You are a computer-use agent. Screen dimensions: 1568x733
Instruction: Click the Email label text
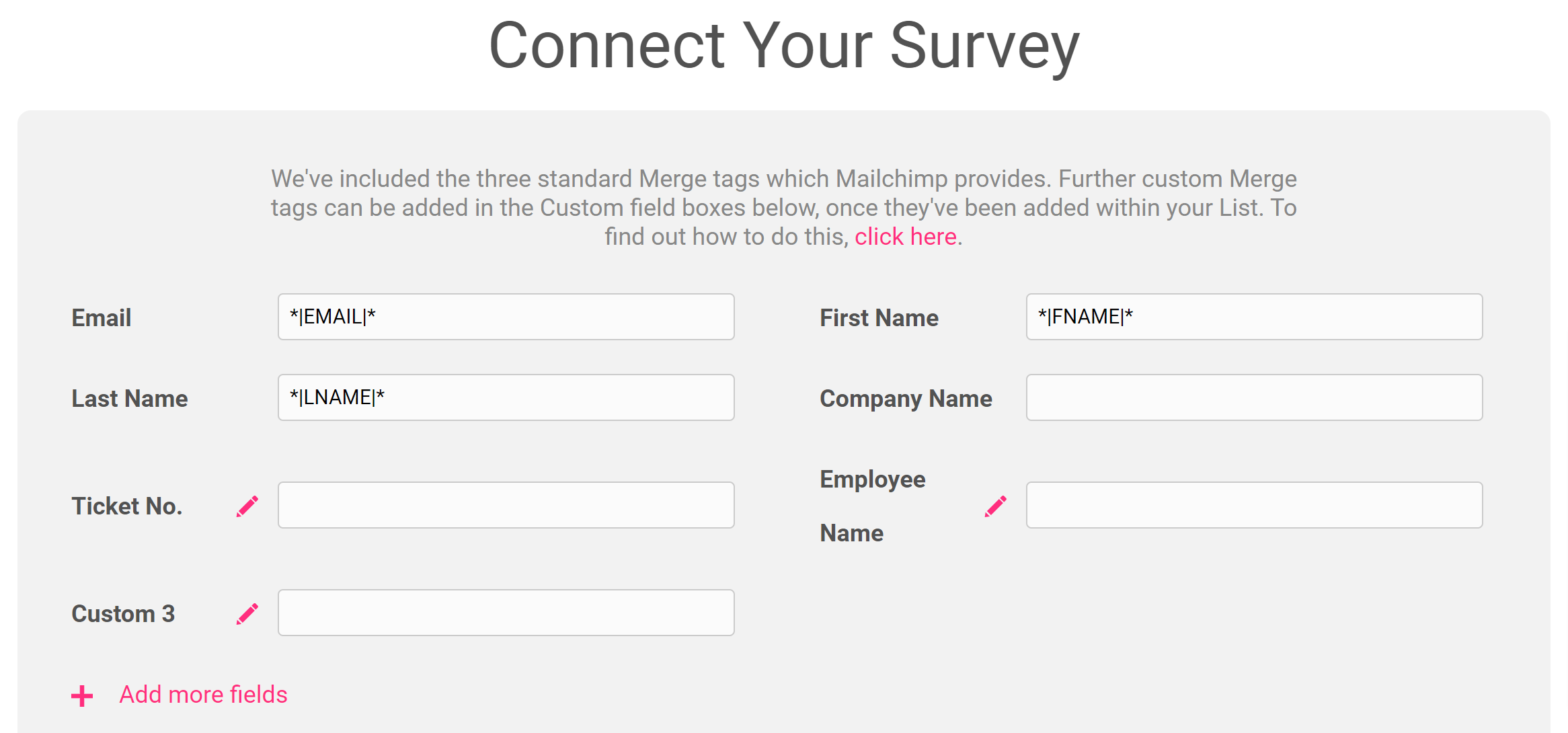click(x=102, y=318)
